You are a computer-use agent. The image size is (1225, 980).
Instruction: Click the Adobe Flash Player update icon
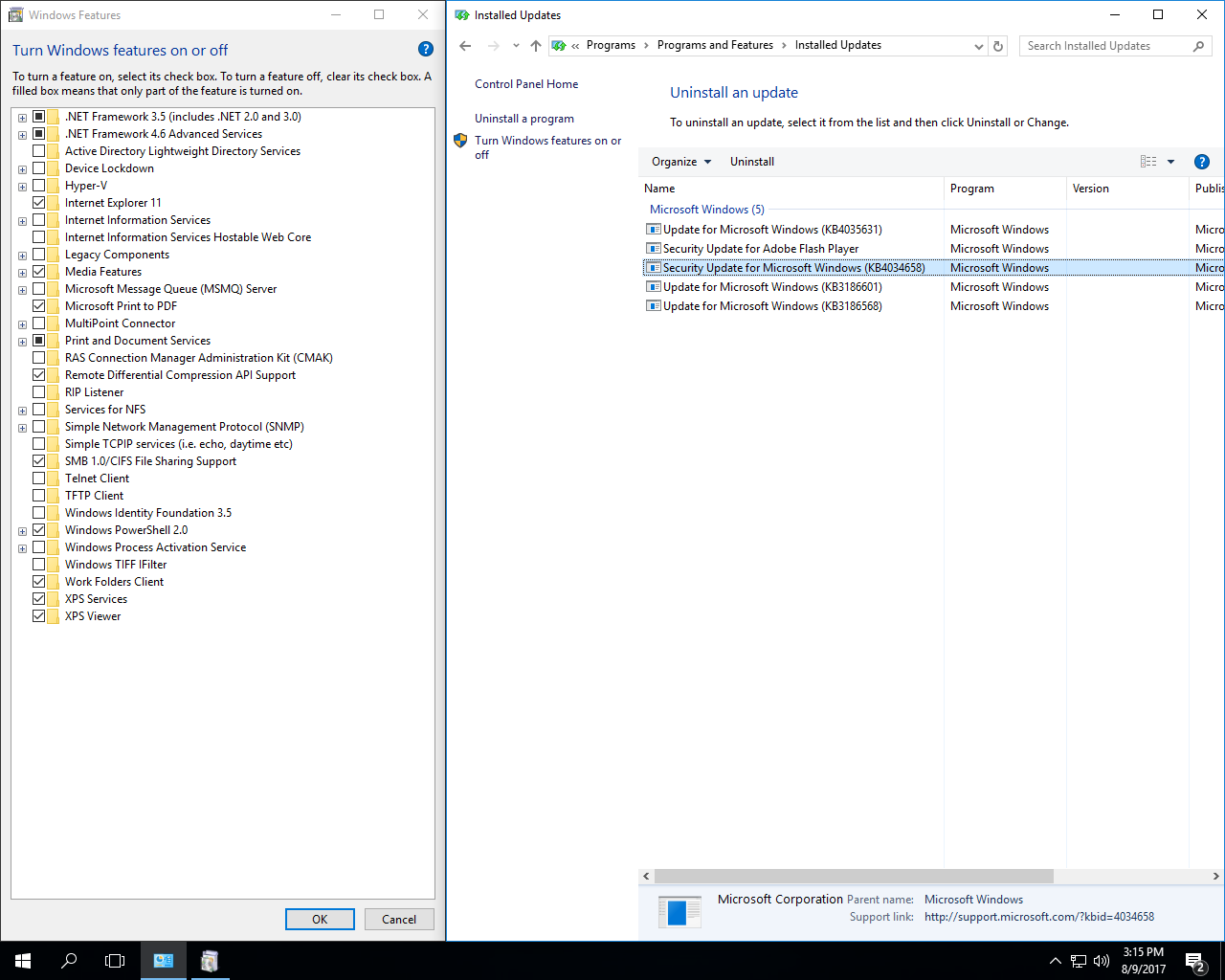(x=654, y=249)
